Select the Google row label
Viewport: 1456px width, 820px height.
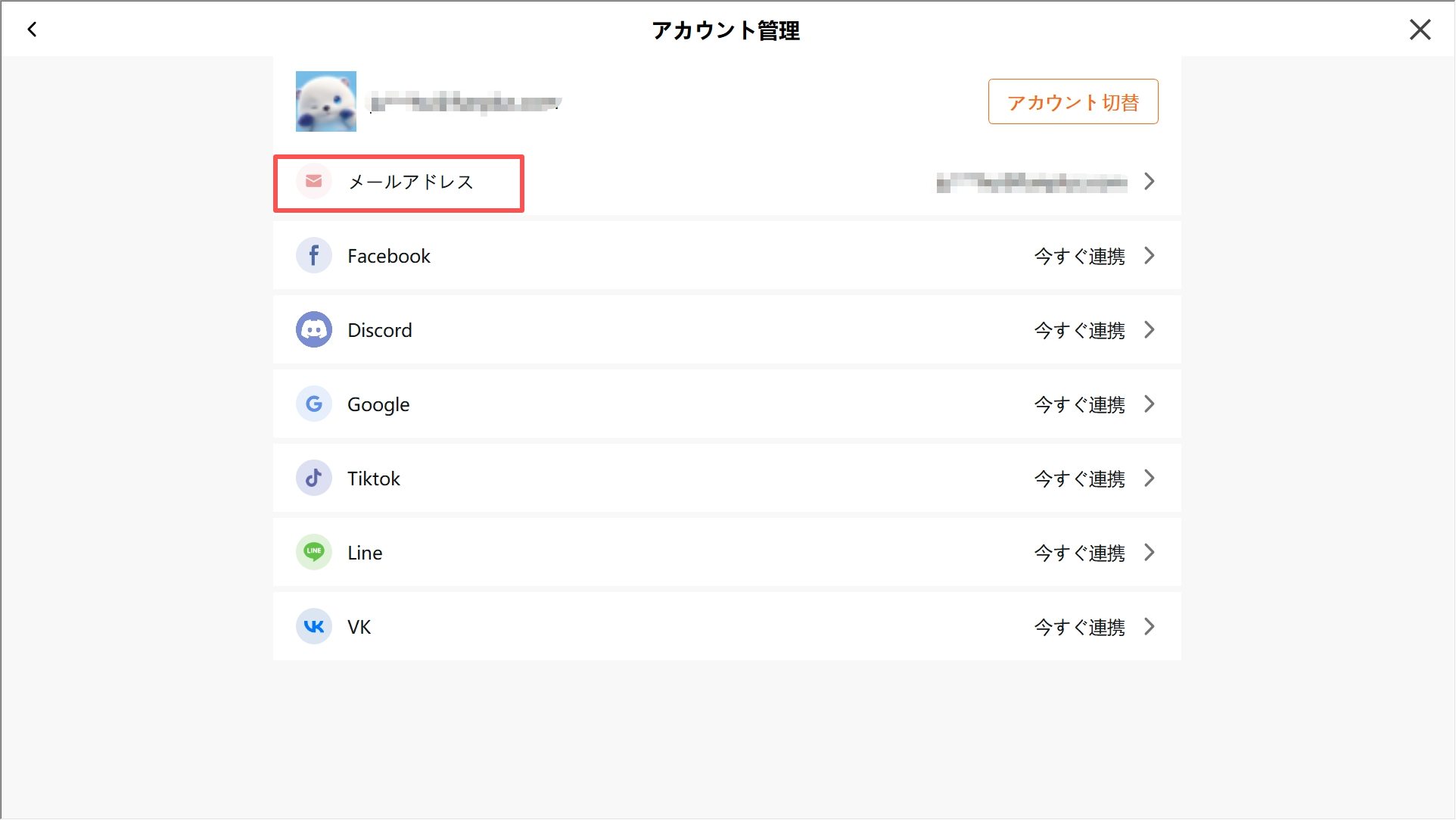(378, 404)
